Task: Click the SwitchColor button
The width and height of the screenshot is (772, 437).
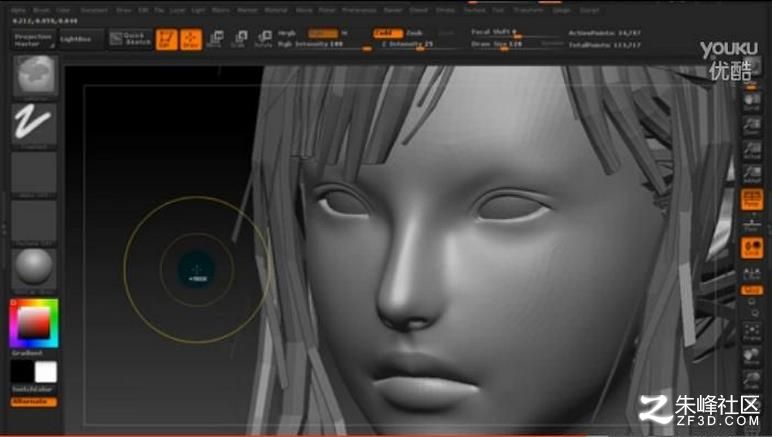Action: point(34,389)
